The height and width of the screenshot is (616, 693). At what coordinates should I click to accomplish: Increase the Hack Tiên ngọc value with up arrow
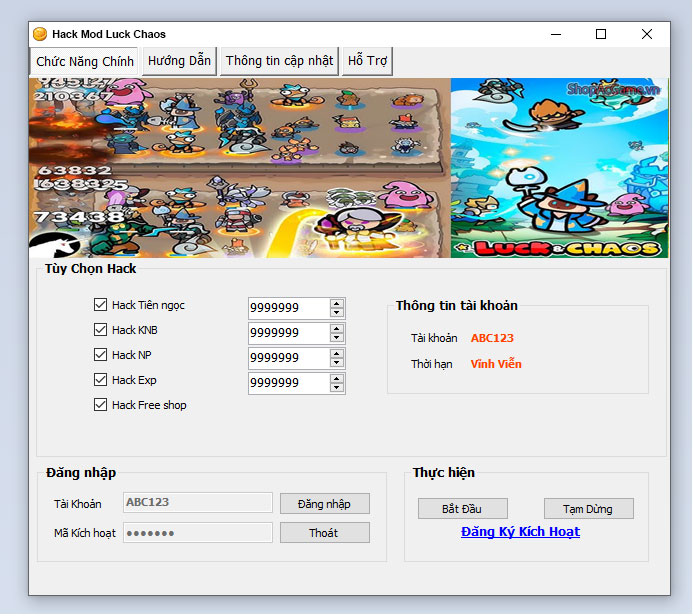pyautogui.click(x=337, y=304)
